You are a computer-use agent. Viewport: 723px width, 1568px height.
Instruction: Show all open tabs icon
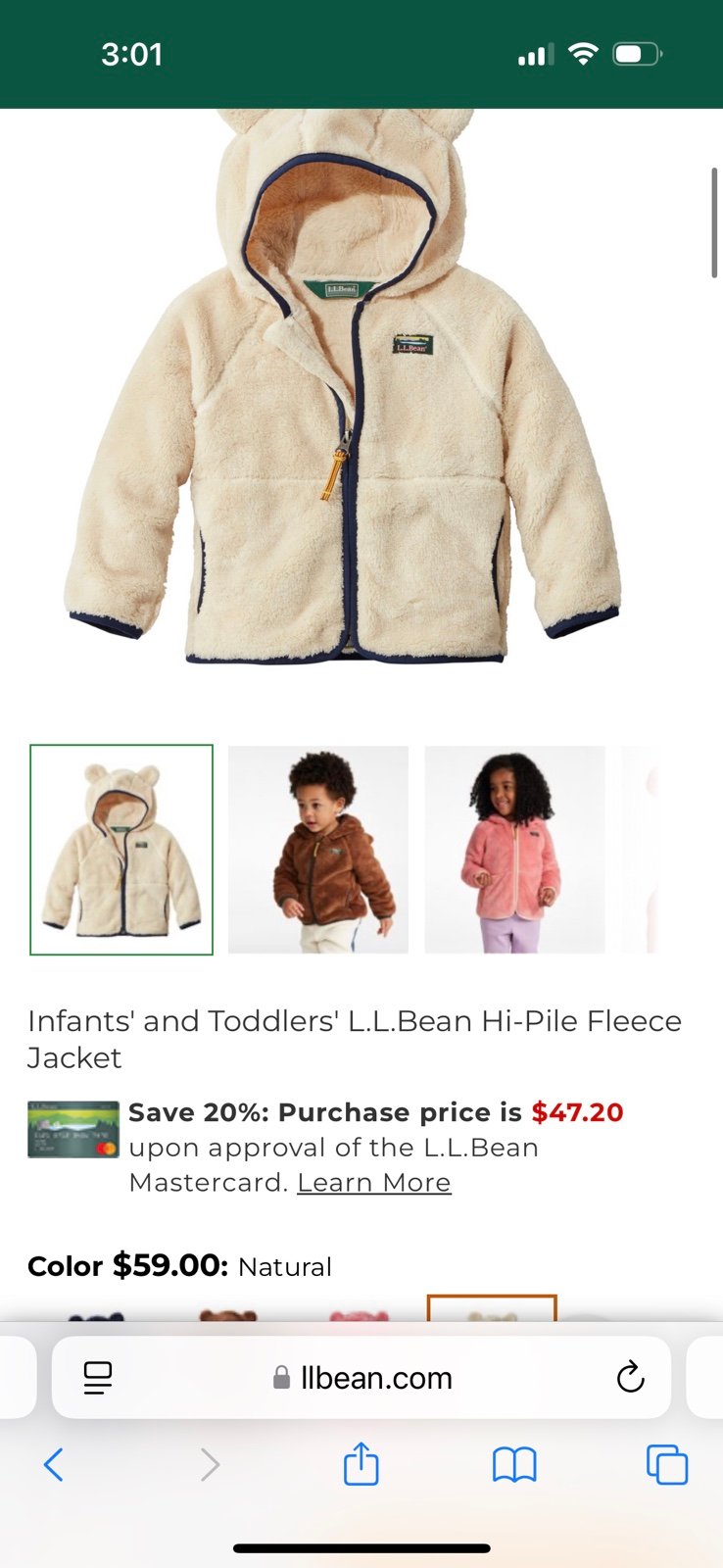pyautogui.click(x=667, y=1465)
